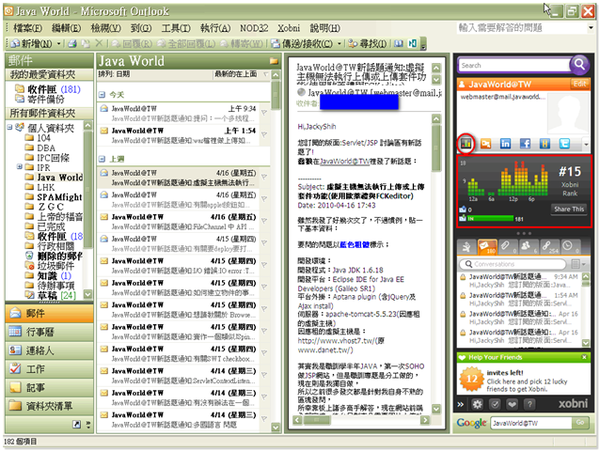Collapse the 今天 message group
Image resolution: width=600 pixels, height=451 pixels.
tap(102, 94)
